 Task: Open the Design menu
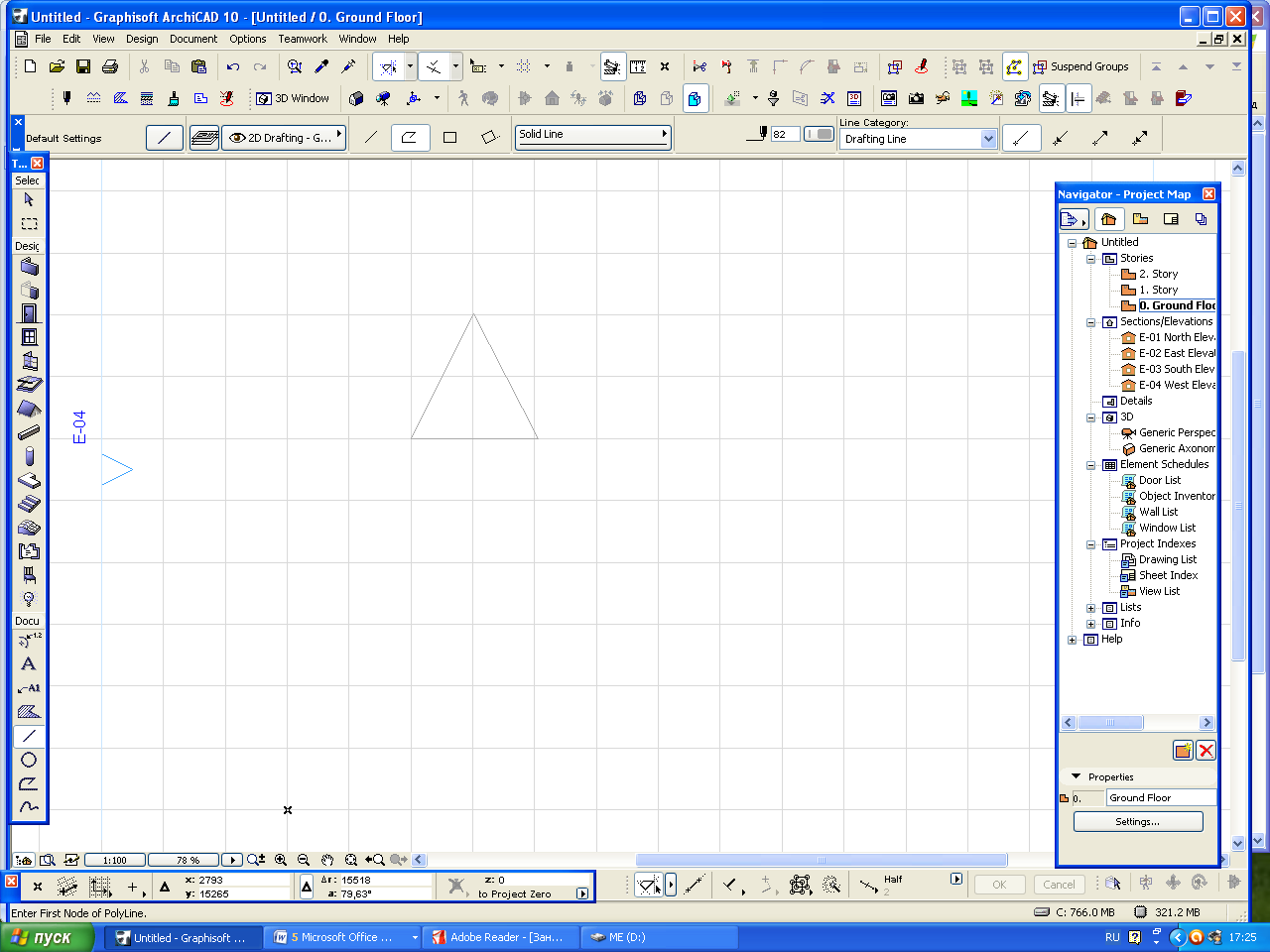point(142,39)
